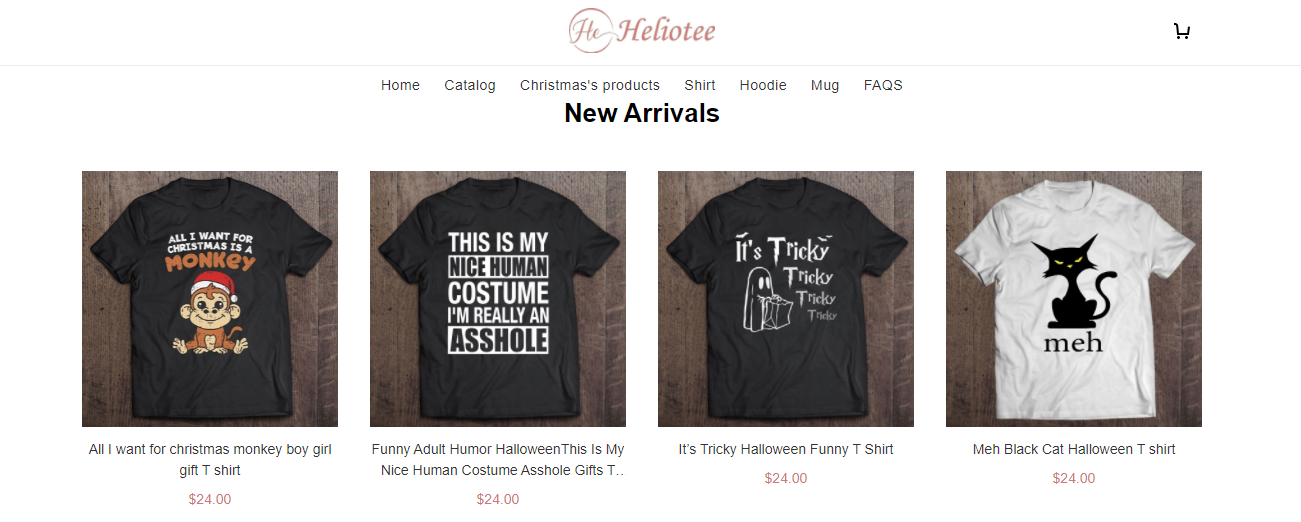This screenshot has width=1301, height=522.
Task: Click the Meh black cat shirt image
Action: point(1074,299)
